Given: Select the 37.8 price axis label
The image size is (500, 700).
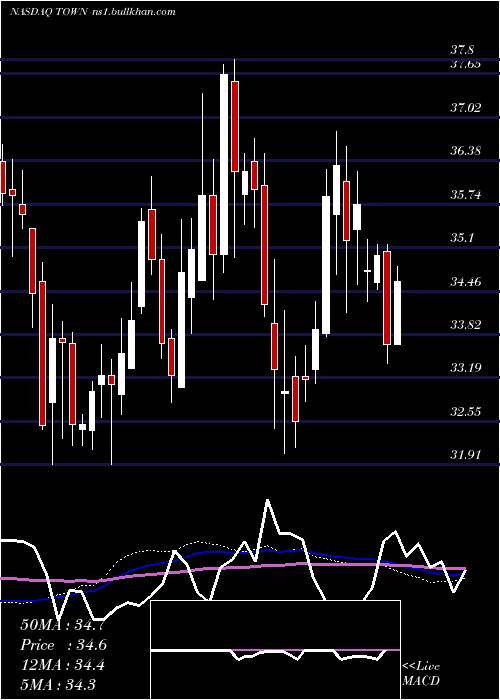Looking at the screenshot, I should 462,50.
